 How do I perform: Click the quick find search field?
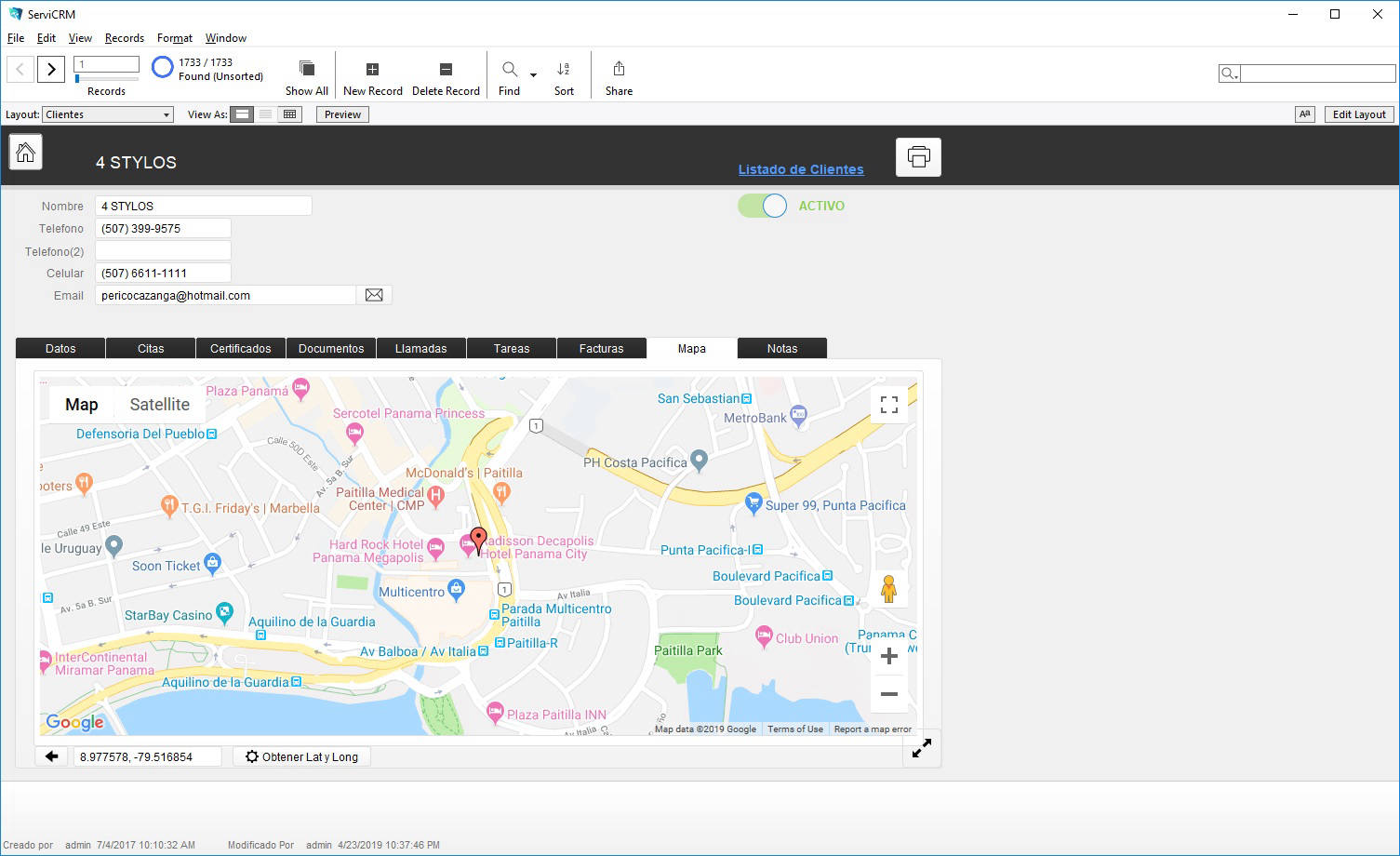pos(1317,74)
